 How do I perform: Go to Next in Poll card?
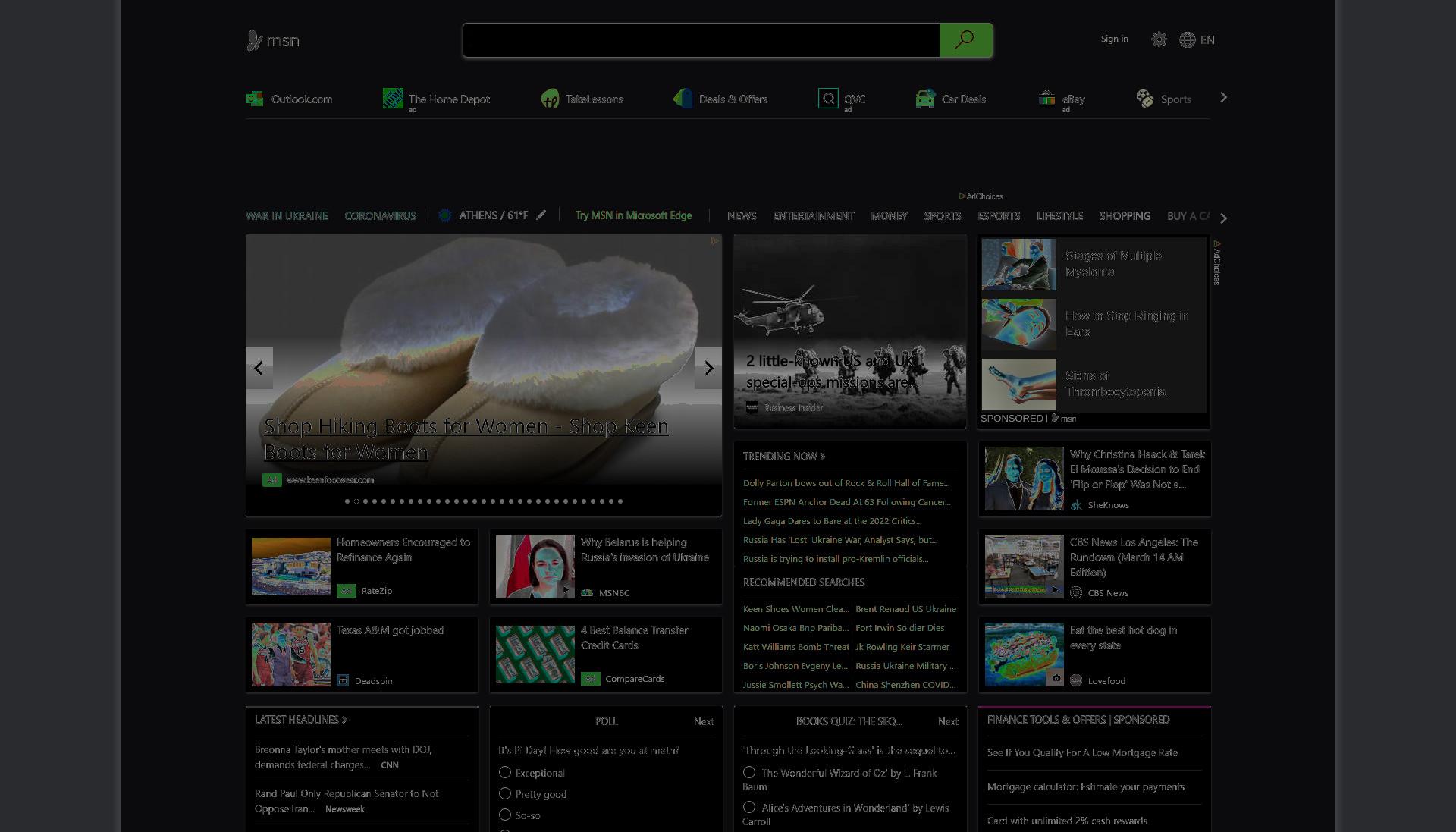coord(704,721)
